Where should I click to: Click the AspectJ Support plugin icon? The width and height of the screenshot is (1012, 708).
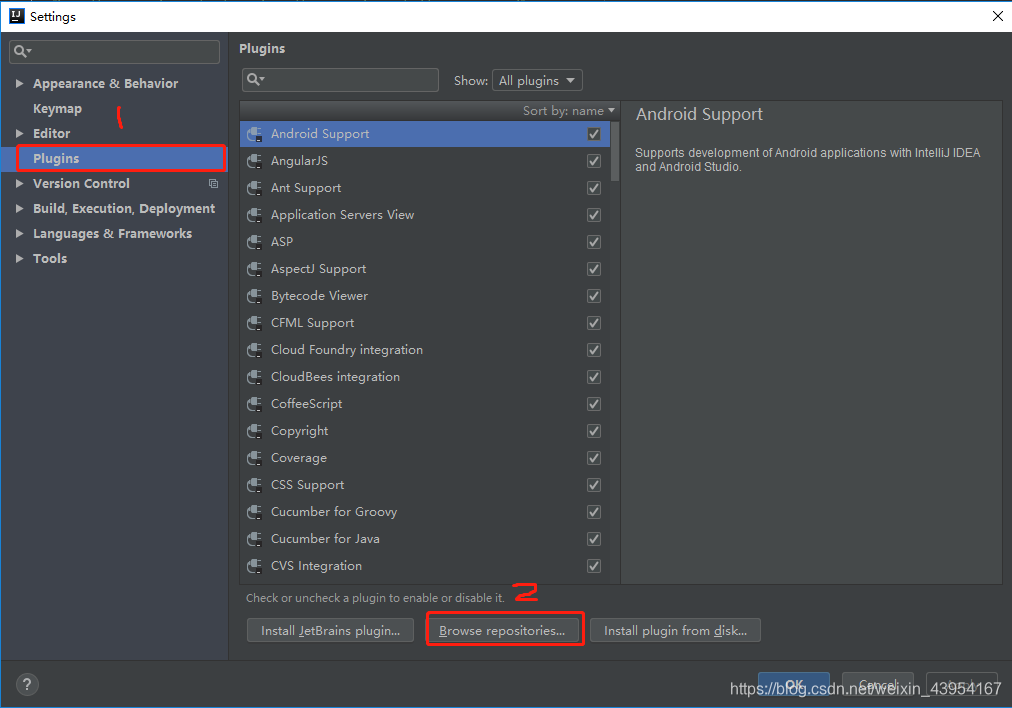pyautogui.click(x=255, y=269)
